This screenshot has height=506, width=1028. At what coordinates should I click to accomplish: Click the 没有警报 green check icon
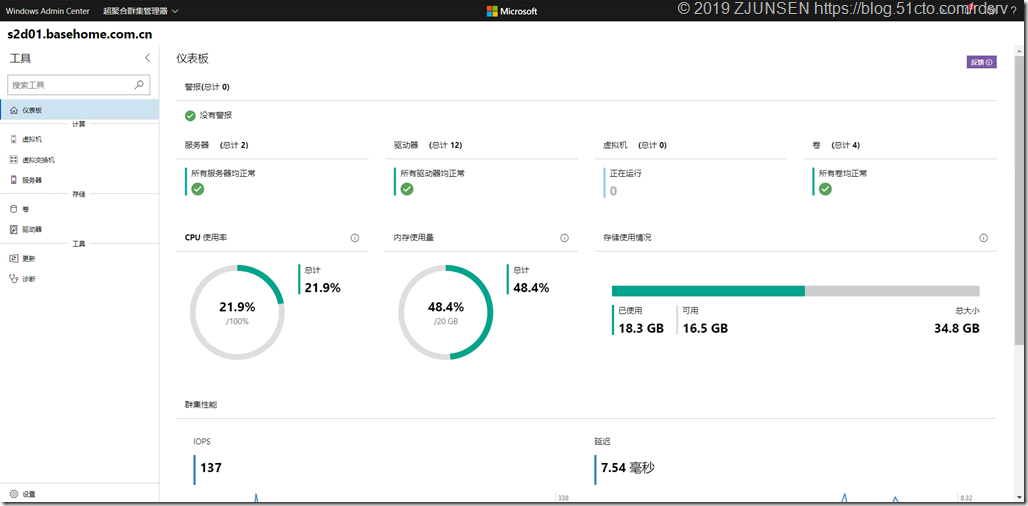[x=190, y=115]
